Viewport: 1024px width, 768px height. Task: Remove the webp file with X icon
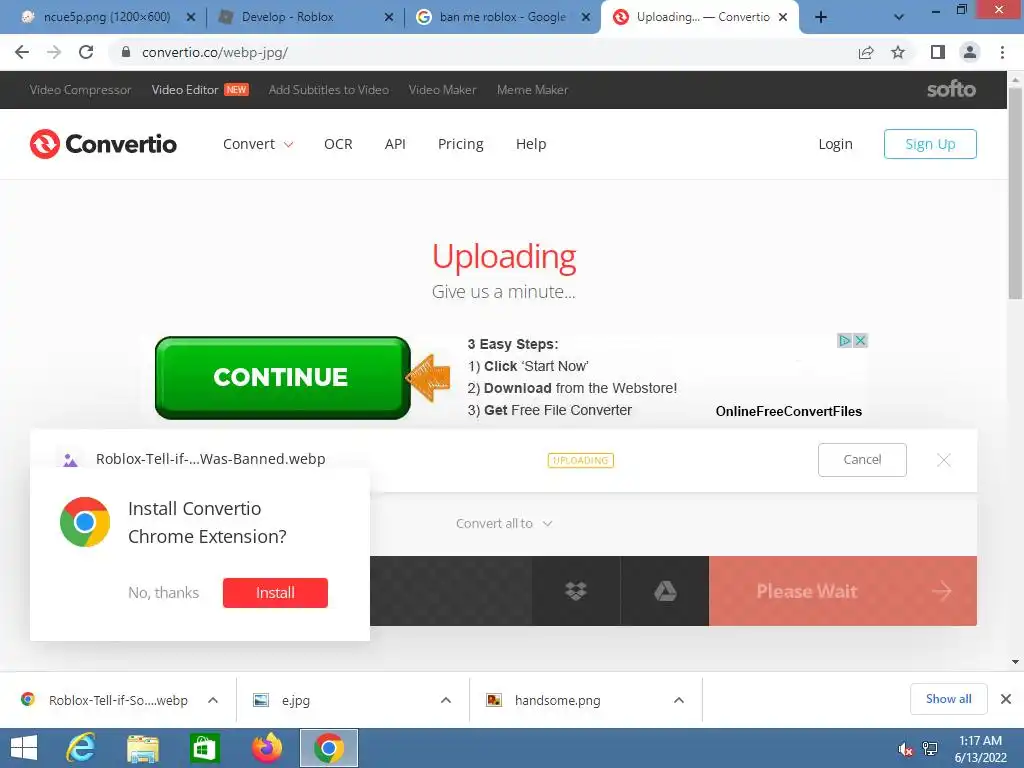pyautogui.click(x=944, y=460)
